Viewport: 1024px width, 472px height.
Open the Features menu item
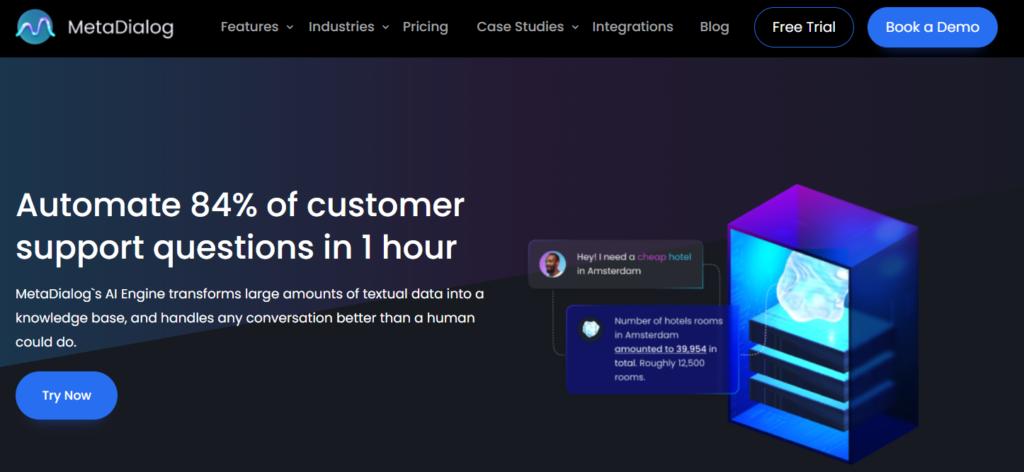251,27
